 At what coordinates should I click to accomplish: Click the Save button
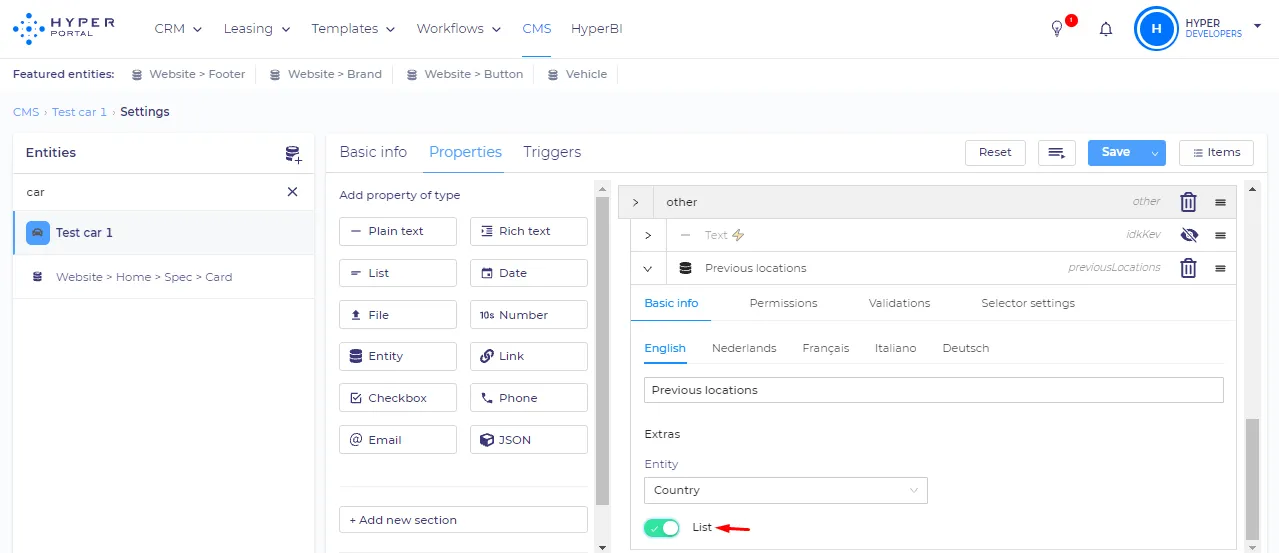pyautogui.click(x=1116, y=152)
